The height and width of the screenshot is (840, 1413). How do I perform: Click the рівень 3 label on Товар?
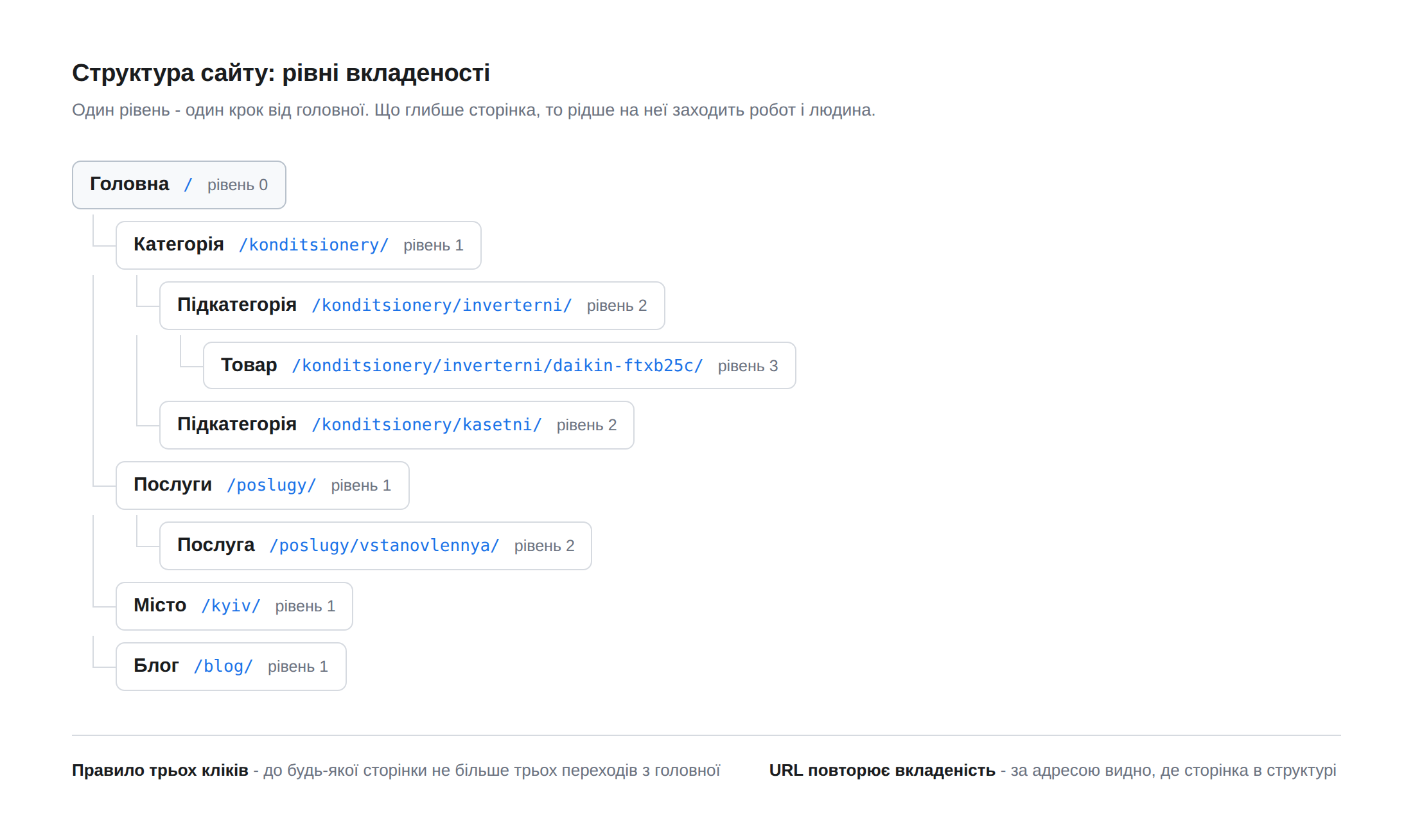(x=748, y=366)
